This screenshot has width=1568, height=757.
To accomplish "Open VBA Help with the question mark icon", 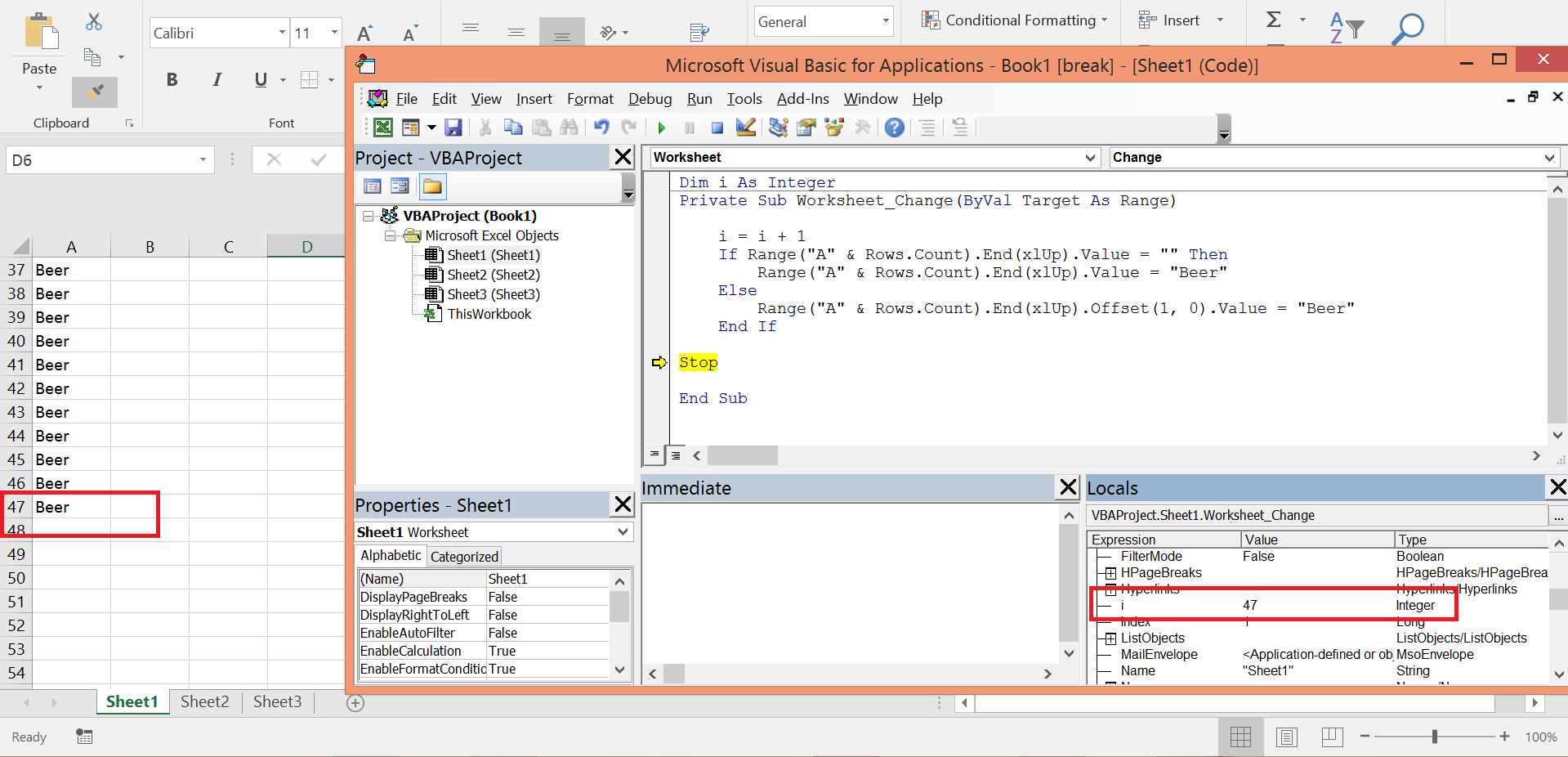I will coord(895,128).
